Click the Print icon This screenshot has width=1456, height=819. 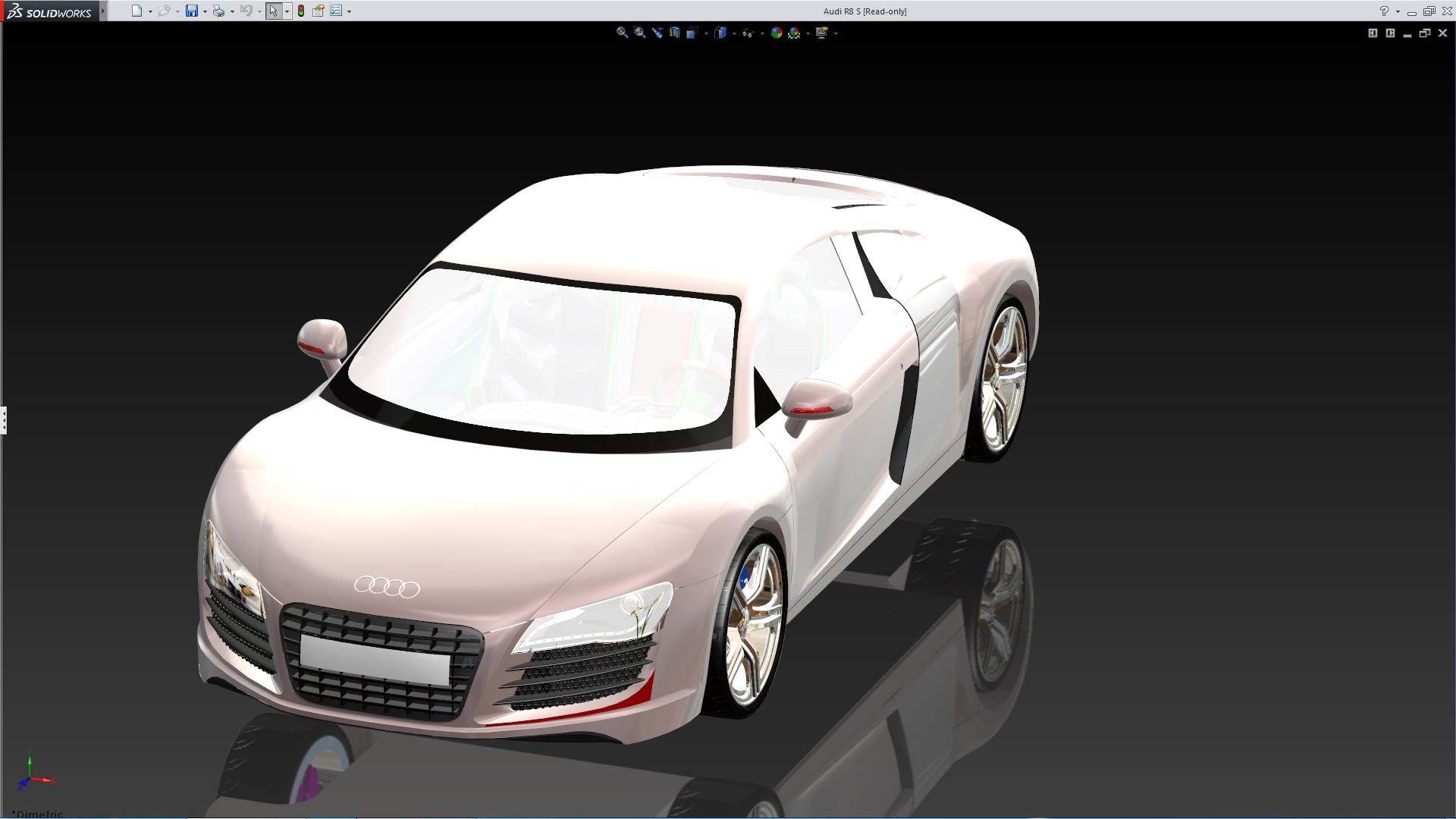[x=218, y=11]
